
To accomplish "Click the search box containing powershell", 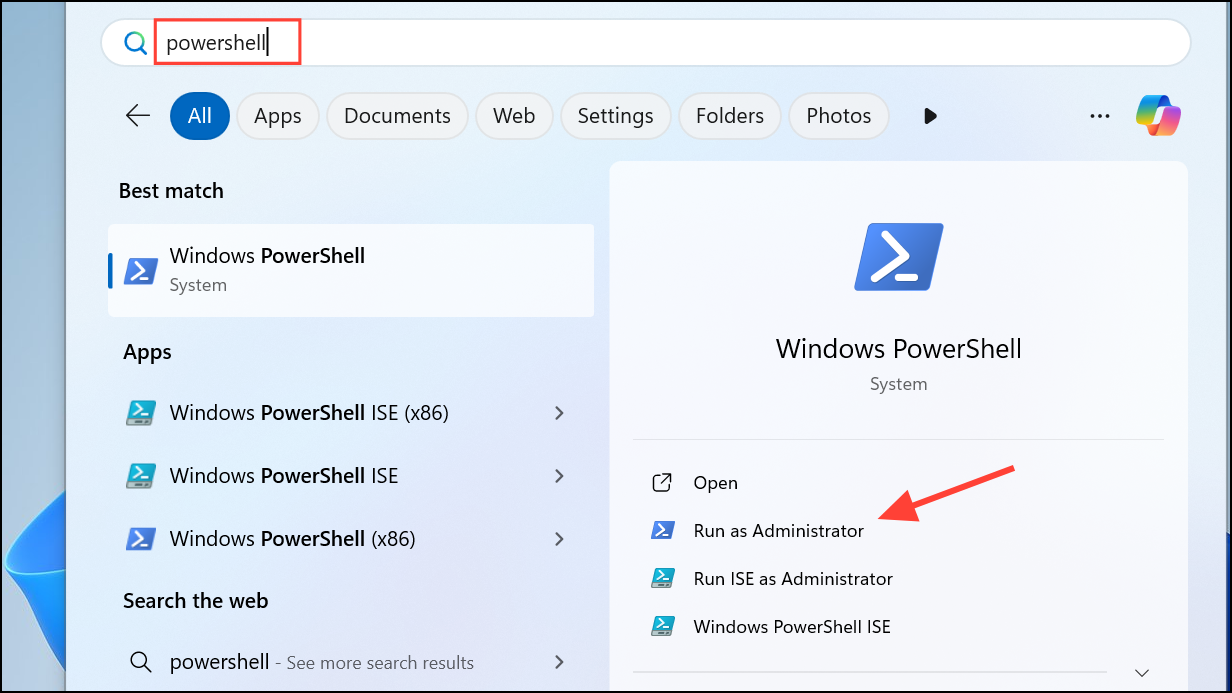I will coord(645,43).
